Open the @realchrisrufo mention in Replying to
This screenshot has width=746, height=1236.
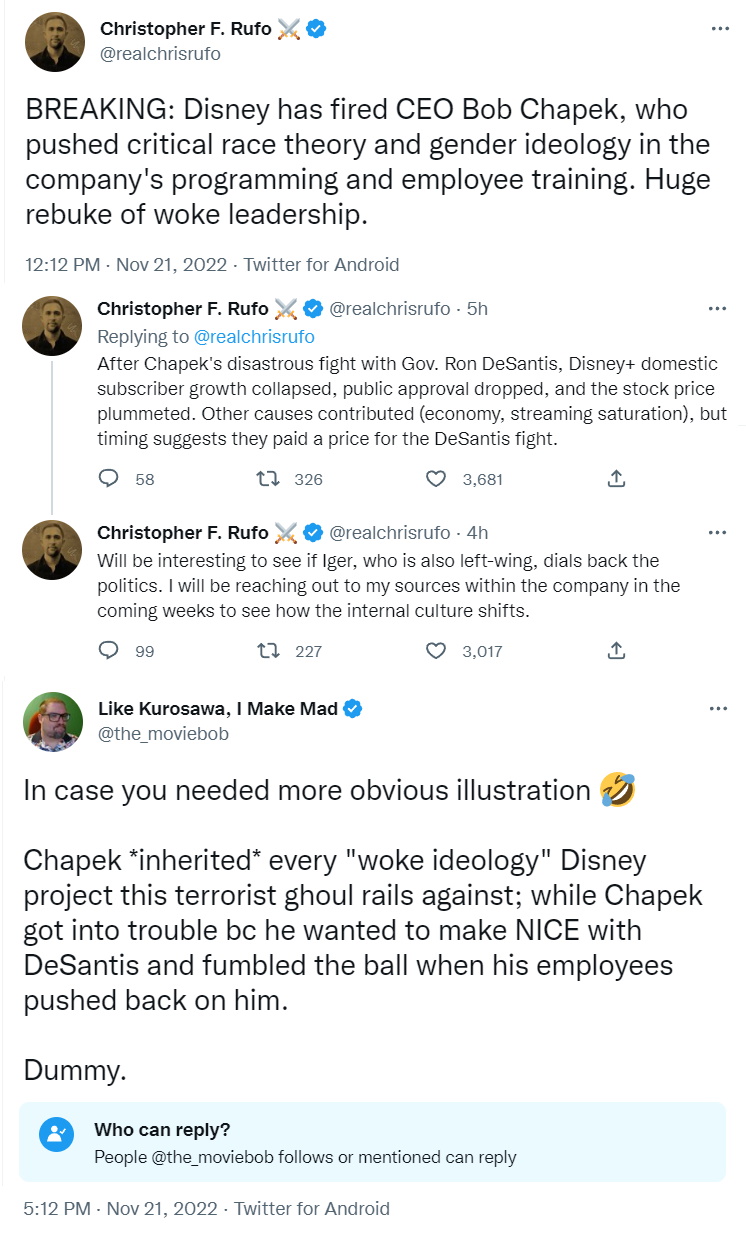pyautogui.click(x=254, y=336)
